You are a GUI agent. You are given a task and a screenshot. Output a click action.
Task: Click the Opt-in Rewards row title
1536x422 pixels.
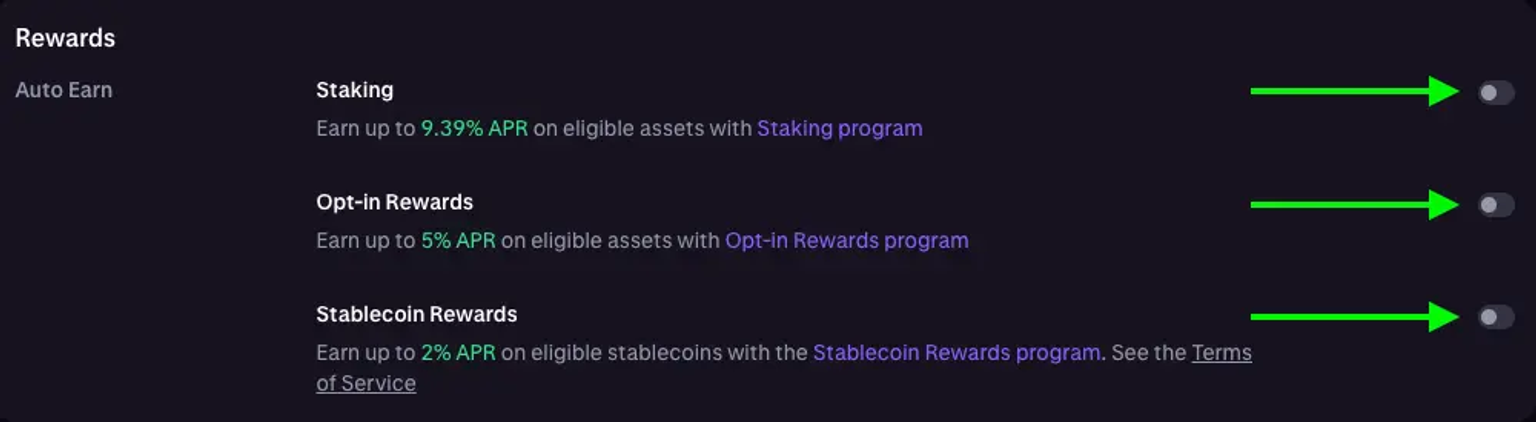tap(394, 202)
